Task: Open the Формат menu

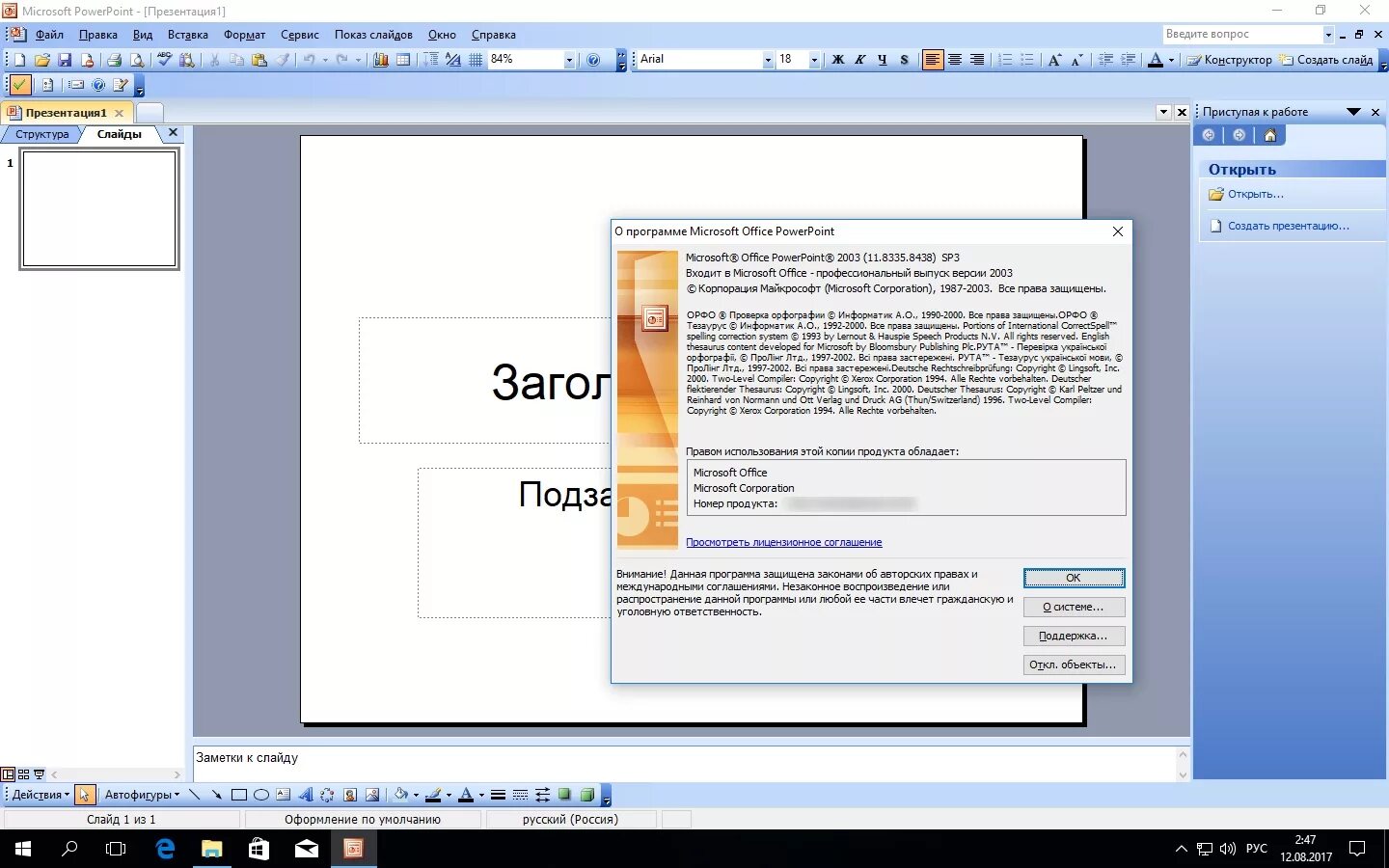Action: (x=244, y=35)
